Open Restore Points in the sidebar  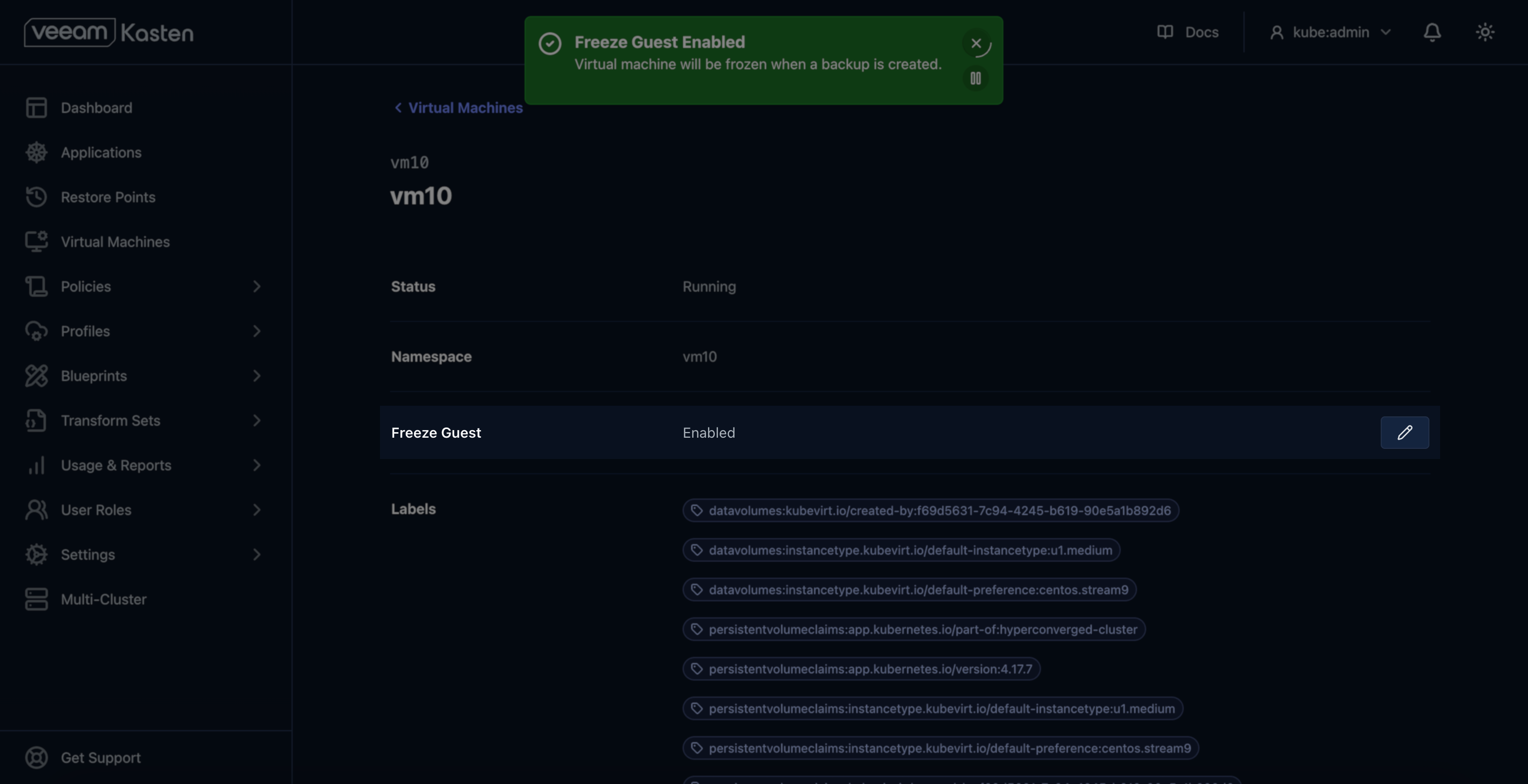[109, 197]
